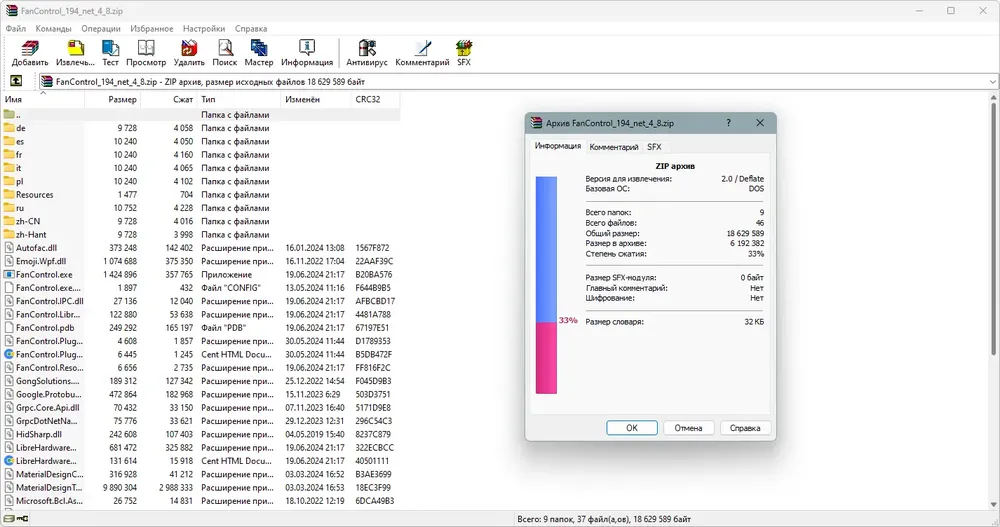Sort by the Размер column header
The width and height of the screenshot is (1000, 527).
tap(112, 100)
